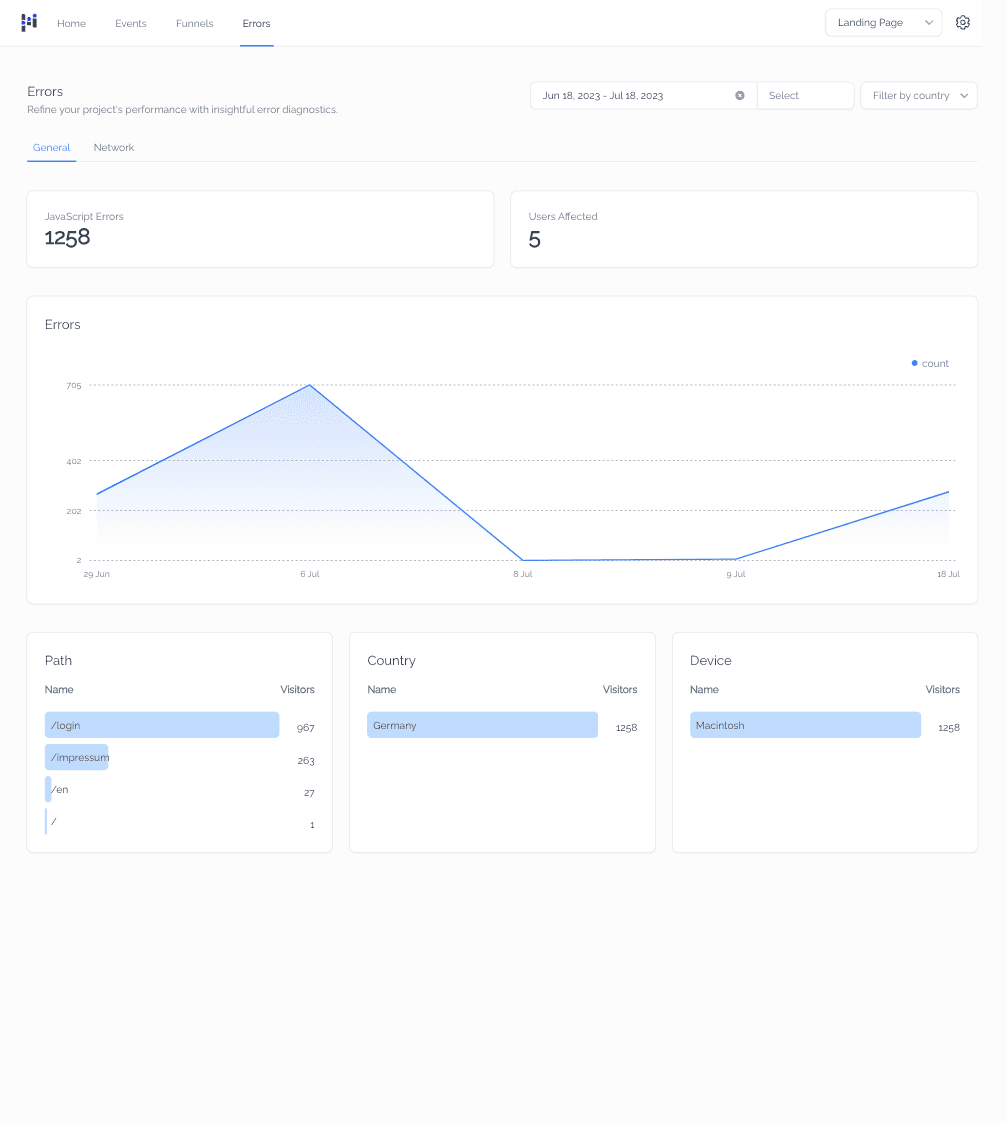Click the Errors chart title
Screen dimensions: 1007x1123
62,324
